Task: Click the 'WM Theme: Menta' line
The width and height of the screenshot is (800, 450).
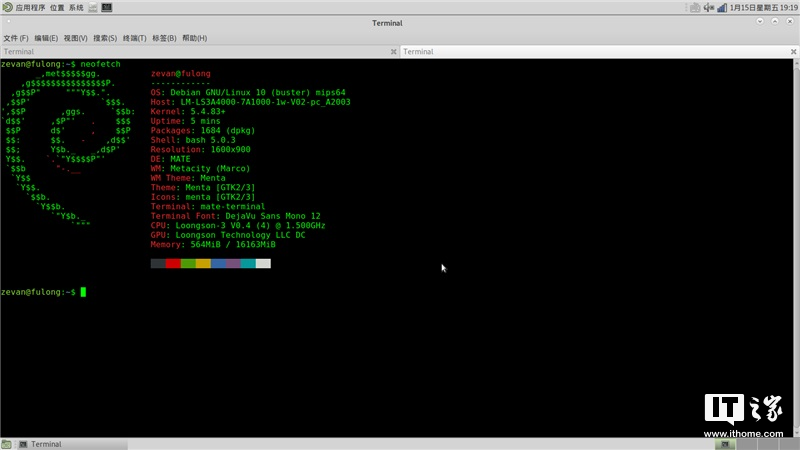Action: pos(188,178)
